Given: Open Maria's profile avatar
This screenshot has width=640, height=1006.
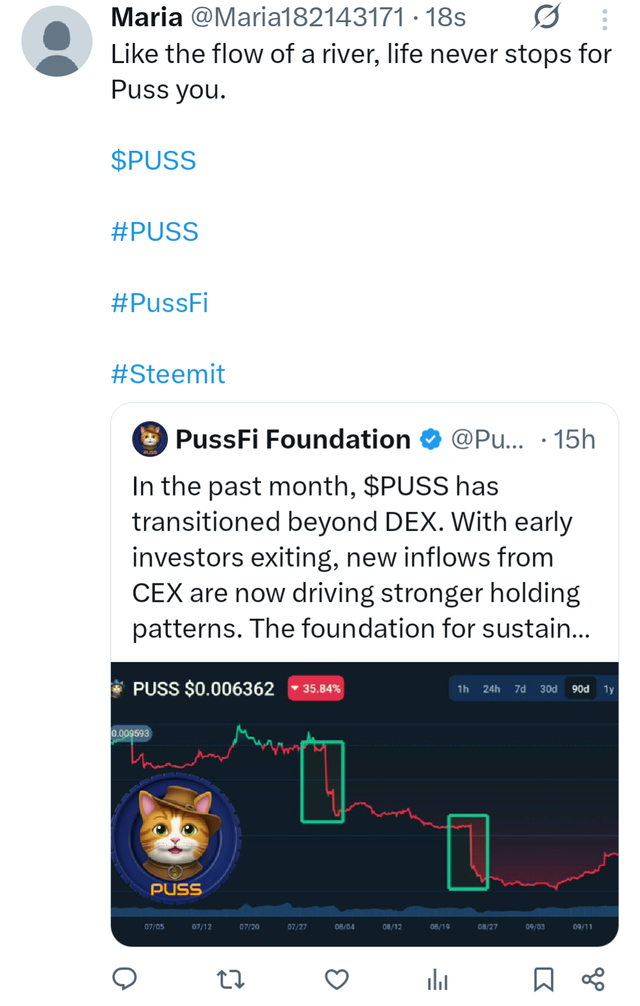Looking at the screenshot, I should [57, 41].
